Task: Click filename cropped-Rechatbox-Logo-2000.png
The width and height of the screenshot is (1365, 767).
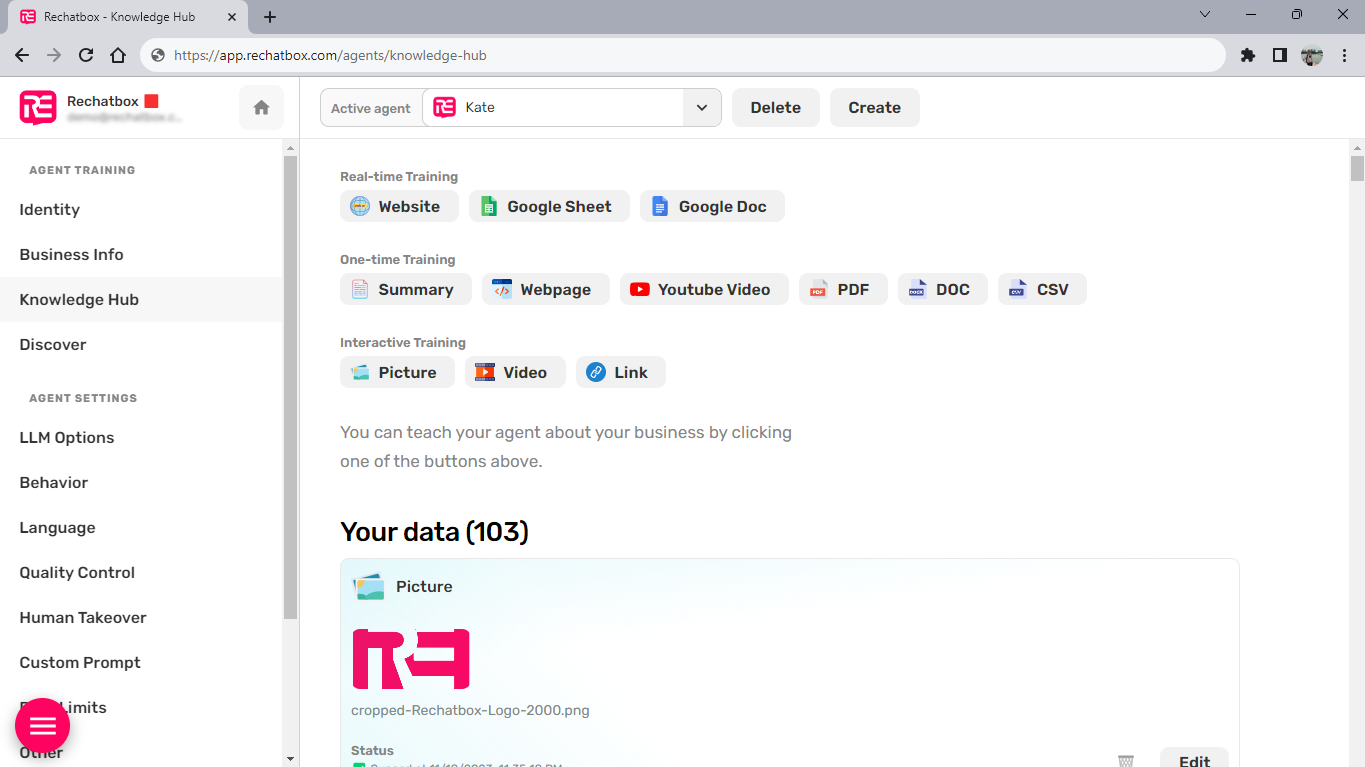Action: coord(470,711)
